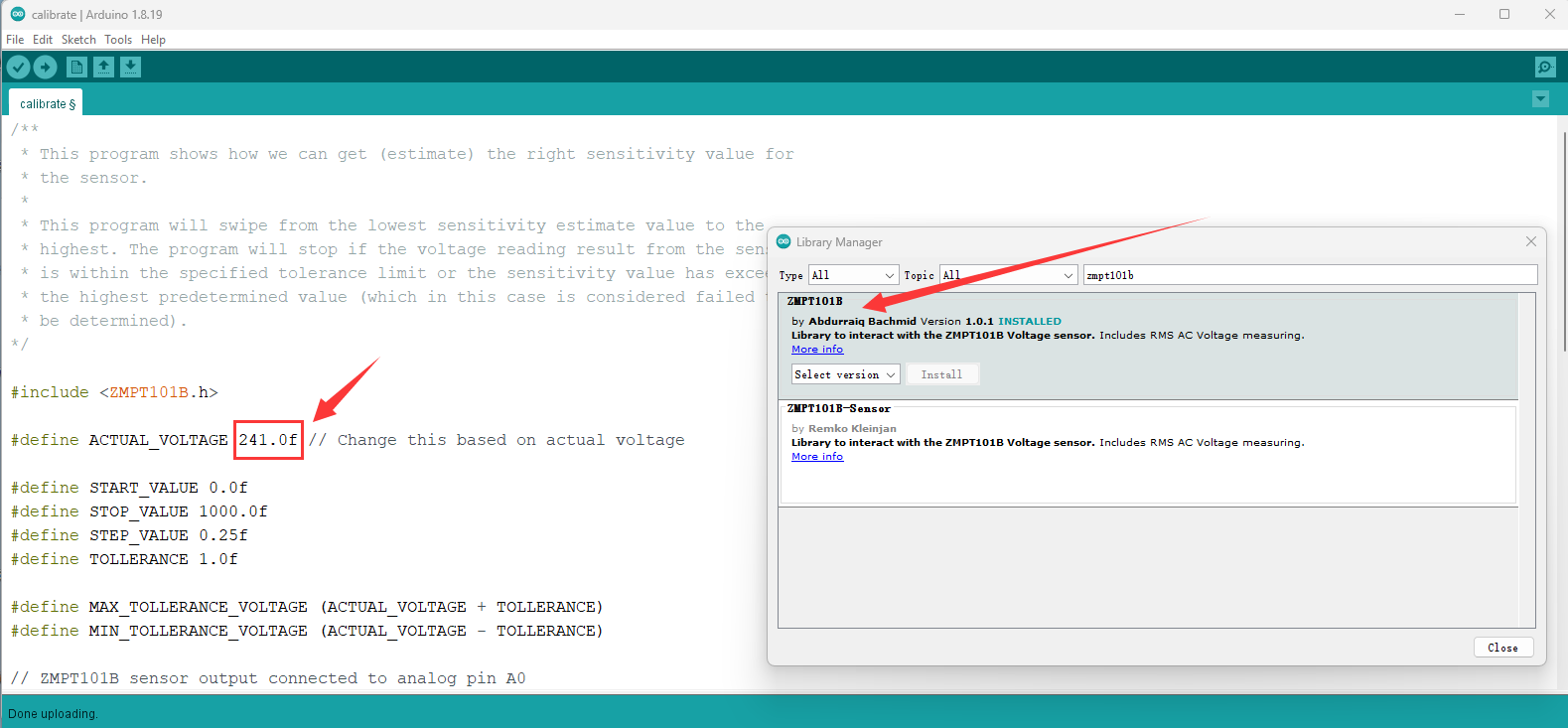Open the Type filter dropdown
Viewport: 1568px width, 728px height.
[x=853, y=275]
